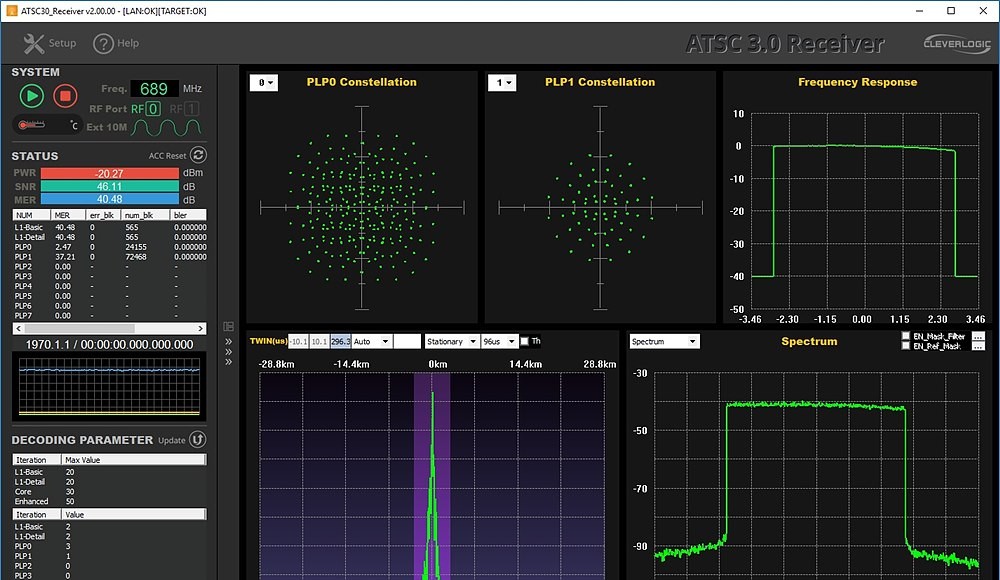Click the MER history mini graph
This screenshot has width=1000, height=580.
tap(110, 387)
